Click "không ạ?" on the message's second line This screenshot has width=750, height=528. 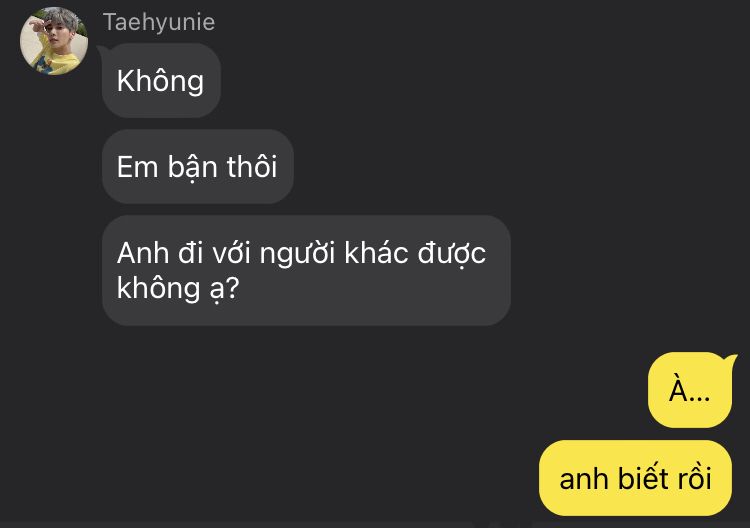(178, 289)
